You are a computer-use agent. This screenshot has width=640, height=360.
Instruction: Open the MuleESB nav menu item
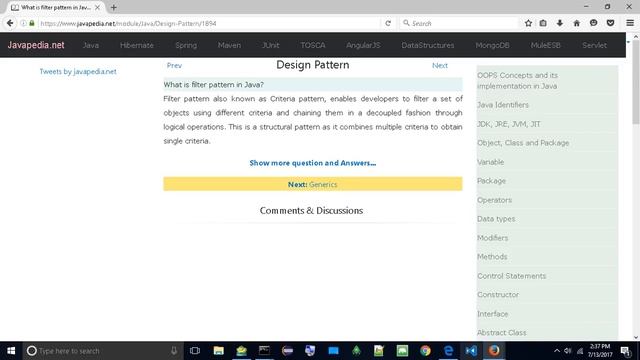[546, 45]
